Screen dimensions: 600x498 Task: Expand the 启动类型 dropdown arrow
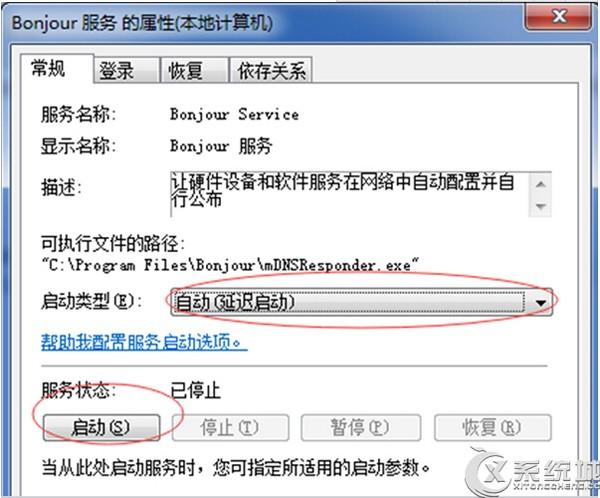click(x=540, y=303)
